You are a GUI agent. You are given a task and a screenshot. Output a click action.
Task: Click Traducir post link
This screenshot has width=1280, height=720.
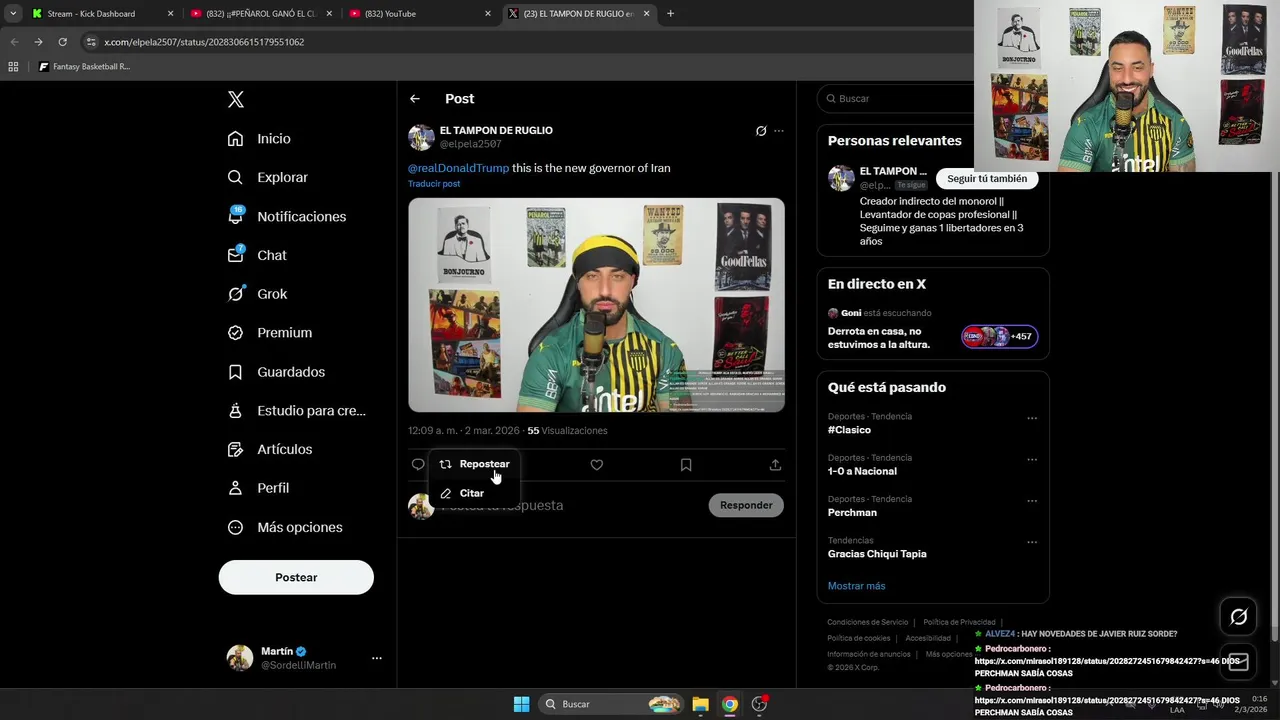click(434, 184)
